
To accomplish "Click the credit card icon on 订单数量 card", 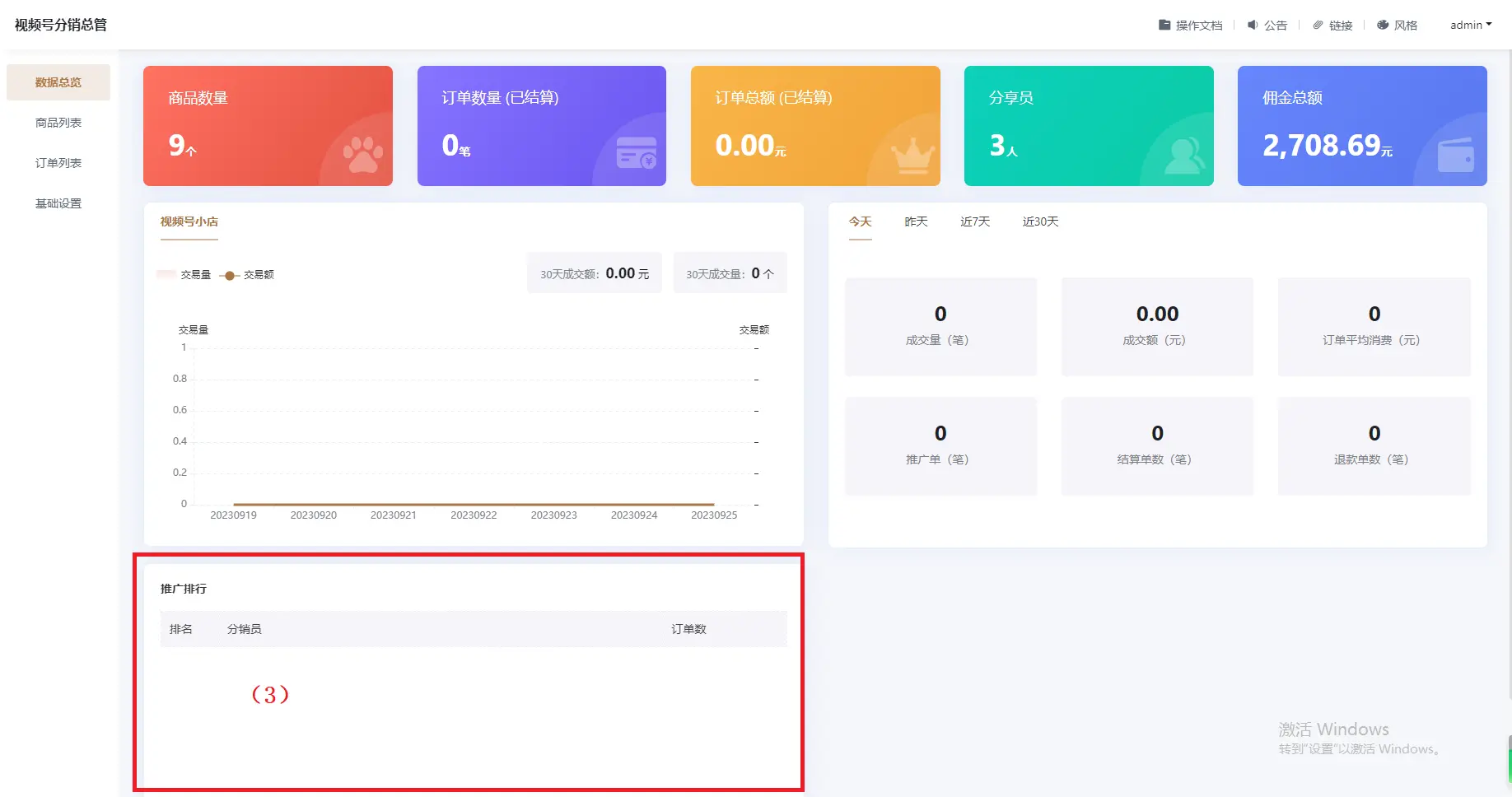I will (636, 153).
